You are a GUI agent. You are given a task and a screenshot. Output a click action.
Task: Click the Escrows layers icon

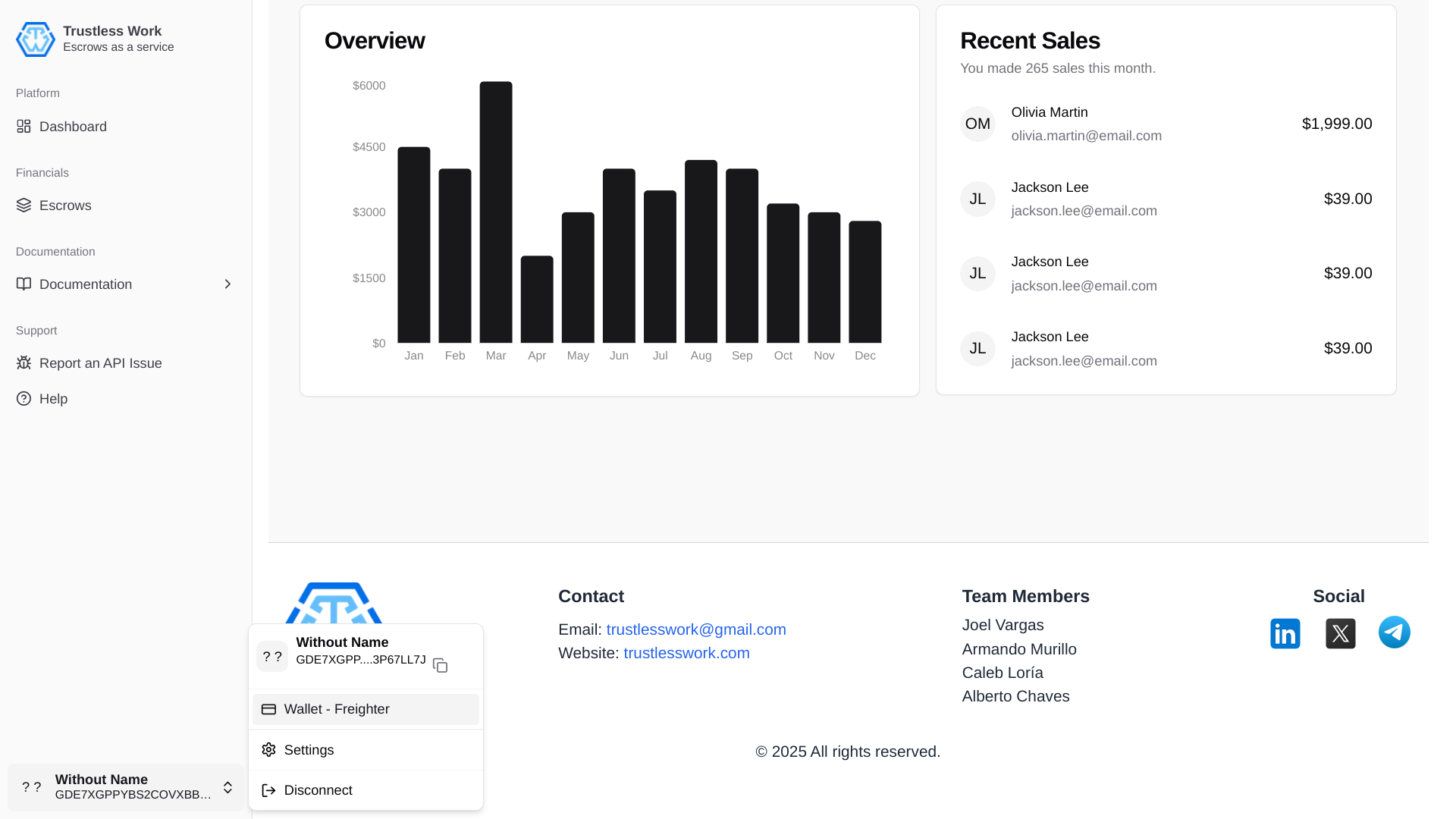[24, 206]
